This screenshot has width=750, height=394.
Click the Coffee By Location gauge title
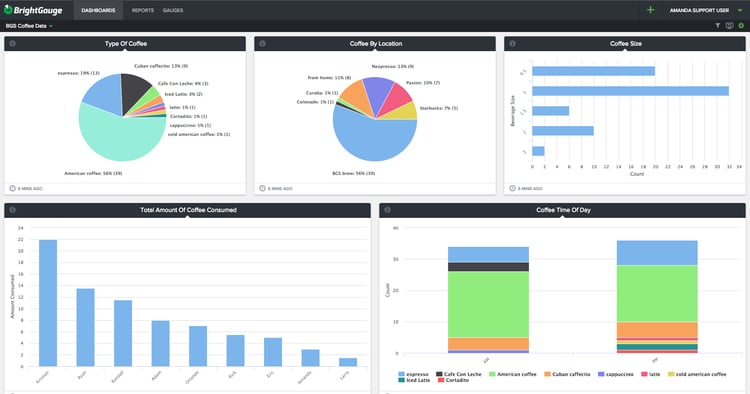coord(375,44)
